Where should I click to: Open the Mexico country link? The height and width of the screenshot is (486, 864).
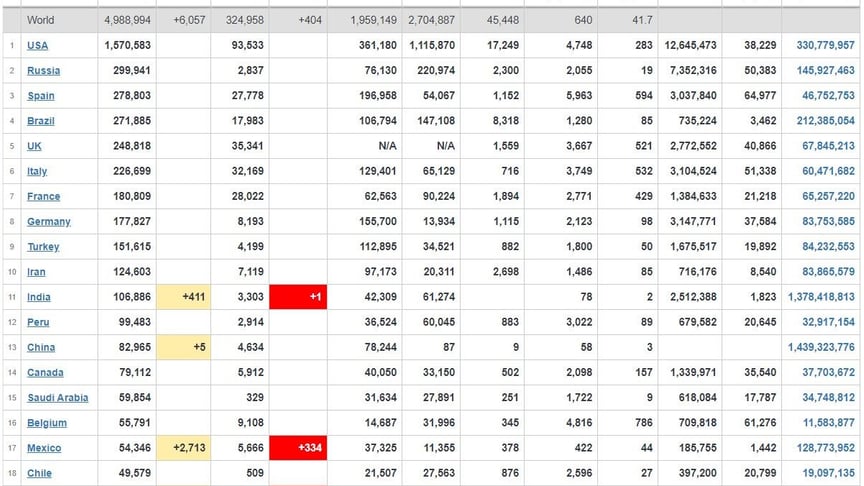[44, 448]
